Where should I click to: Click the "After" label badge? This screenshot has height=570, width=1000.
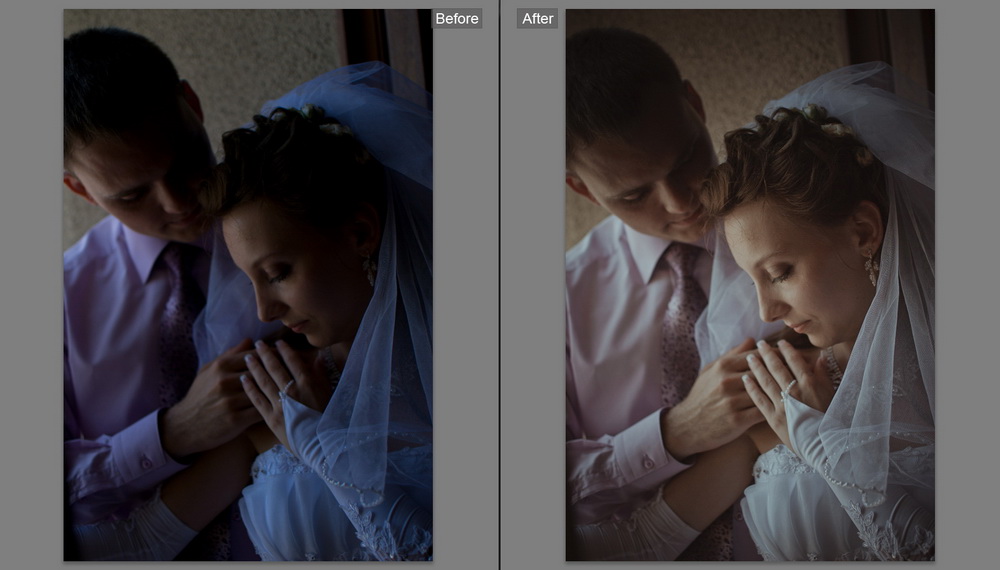tap(537, 19)
